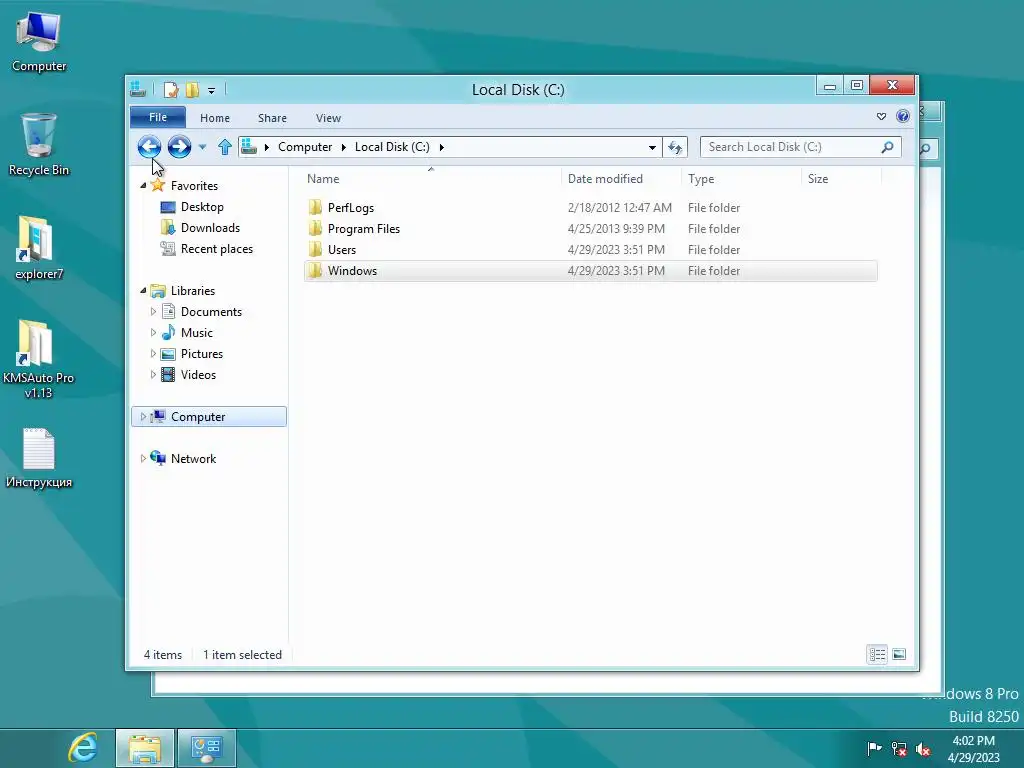Select the Computer desktop icon
This screenshot has height=768, width=1024.
click(39, 42)
